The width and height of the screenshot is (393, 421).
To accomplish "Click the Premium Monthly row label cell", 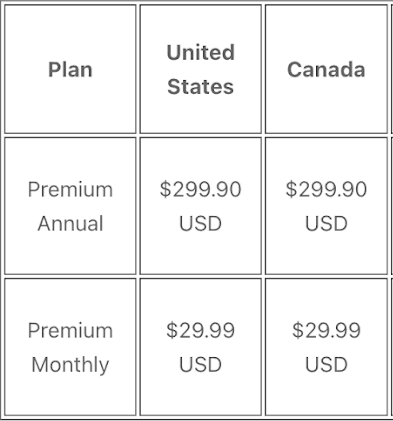I will (x=70, y=347).
